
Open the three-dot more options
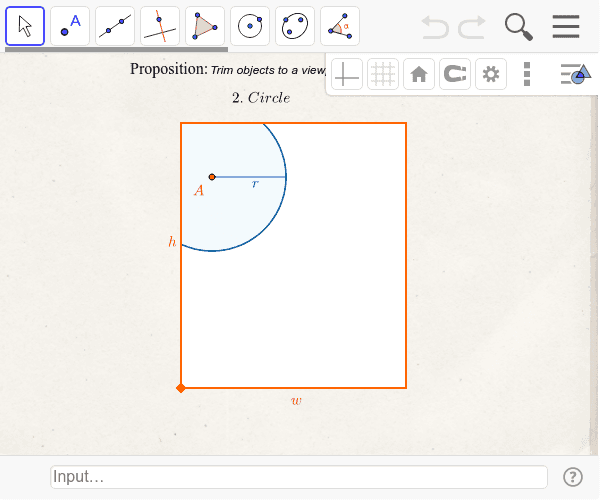pyautogui.click(x=527, y=74)
